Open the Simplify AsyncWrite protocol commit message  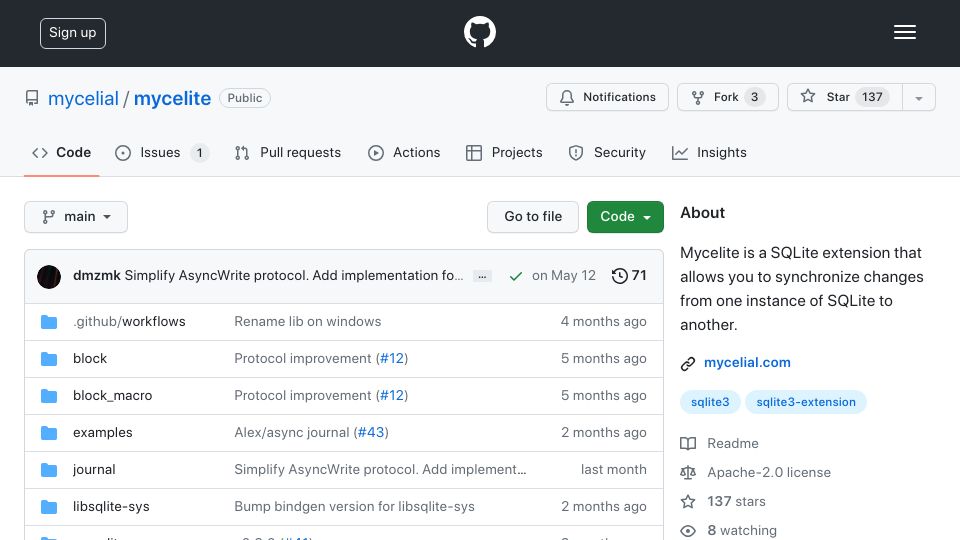coord(294,276)
